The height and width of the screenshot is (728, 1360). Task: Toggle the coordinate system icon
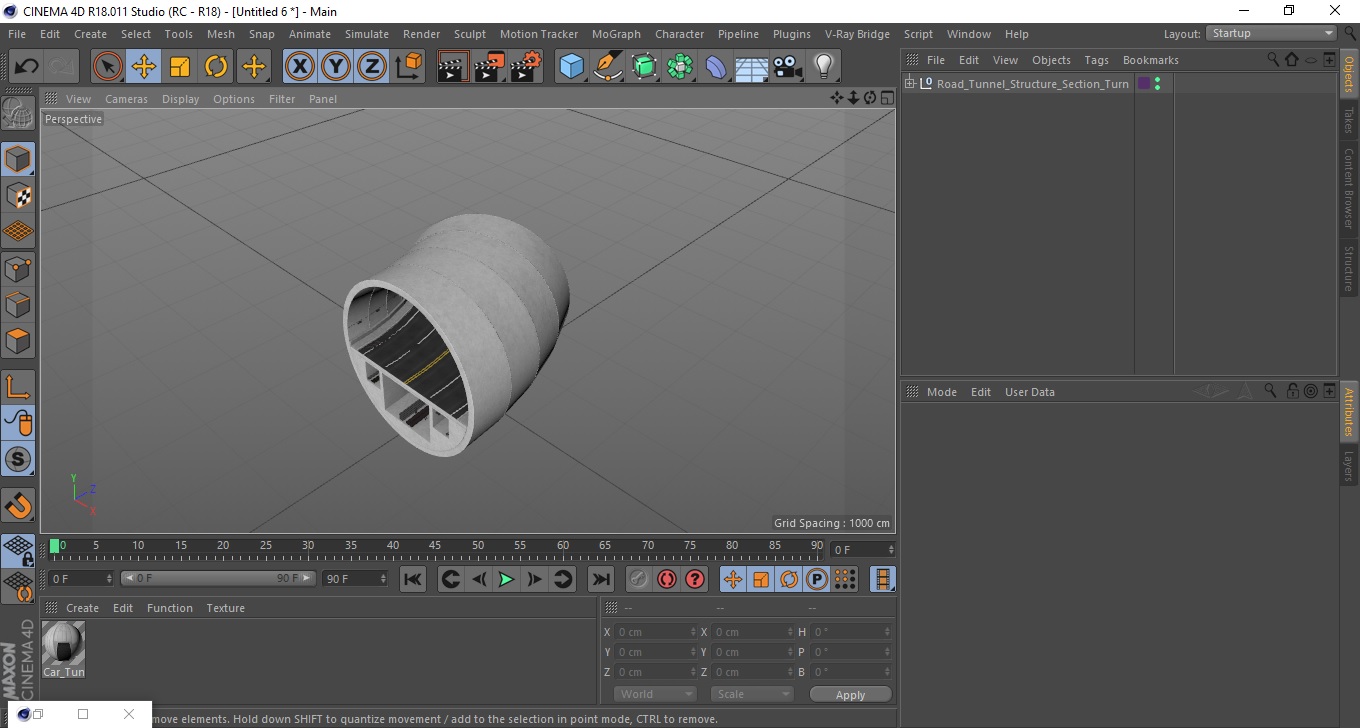click(409, 67)
